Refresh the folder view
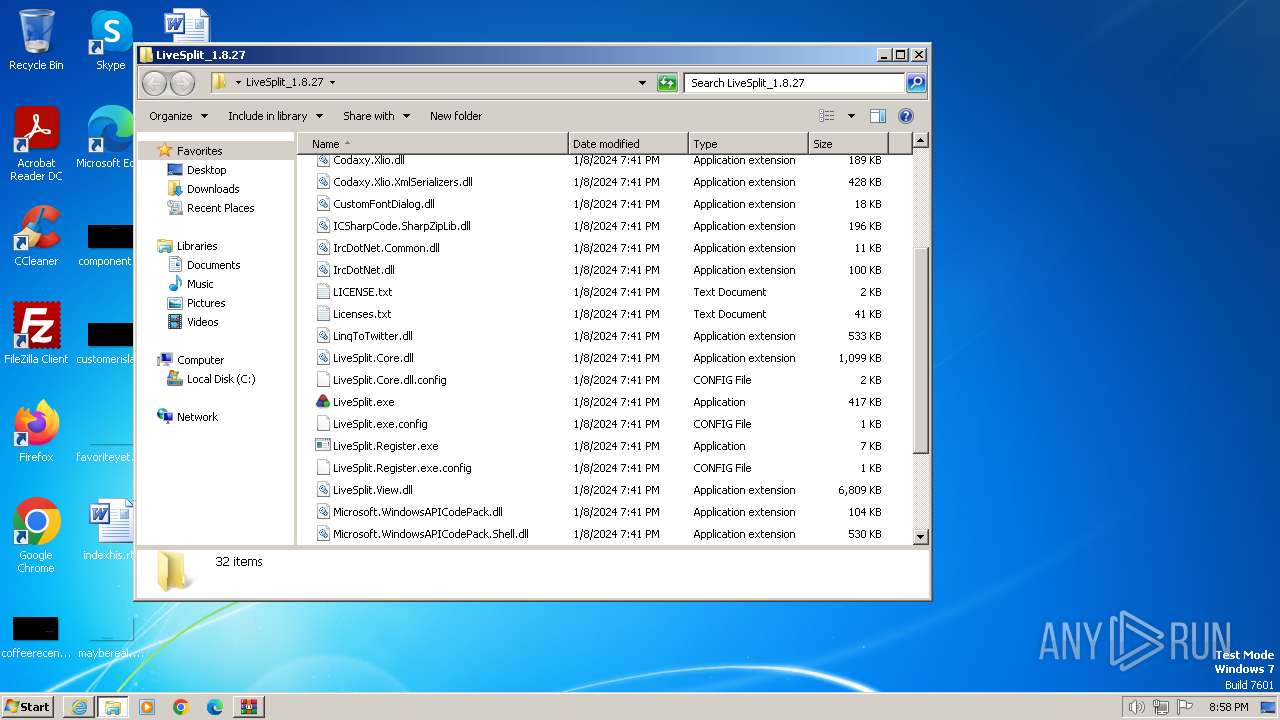Image resolution: width=1280 pixels, height=720 pixels. 667,83
